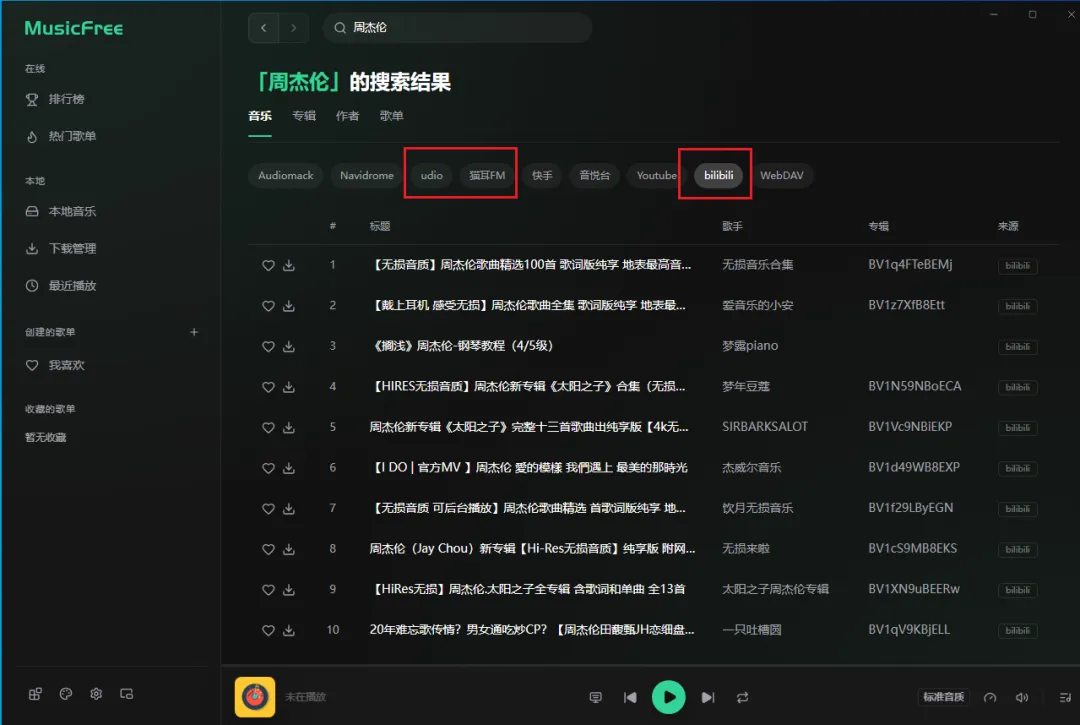Click the plugin management icon in sidebar footer
Screen dimensions: 1080x725
pos(35,694)
